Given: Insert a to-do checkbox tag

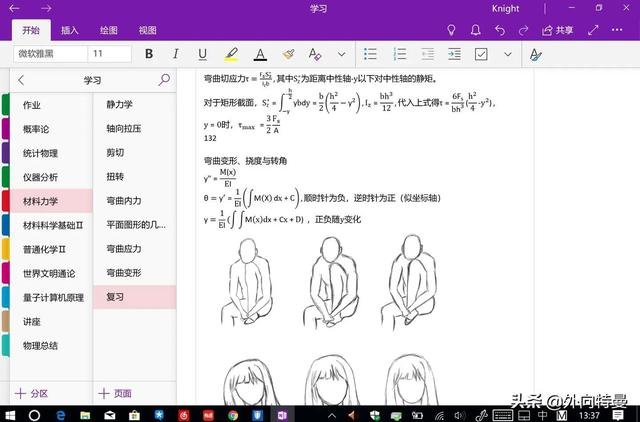Looking at the screenshot, I should [x=481, y=54].
